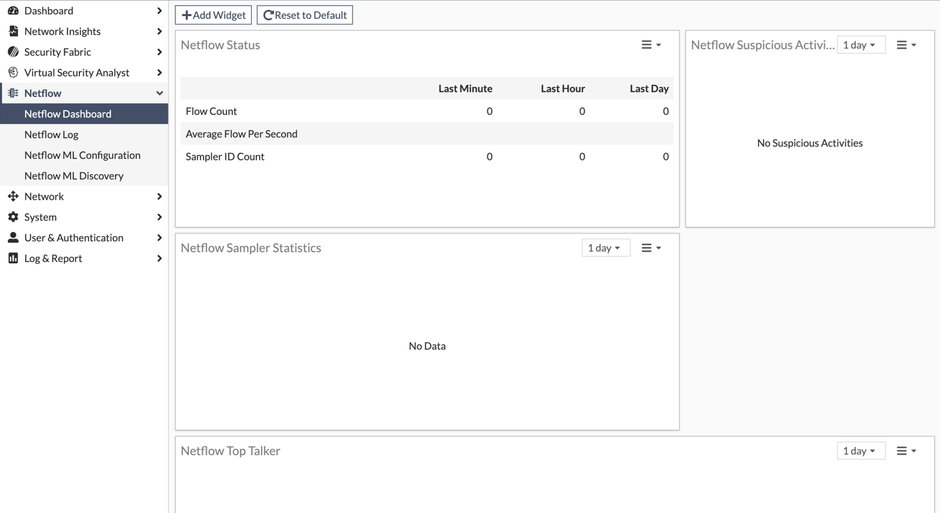Open Netflow Top Talker time range dropdown

(860, 451)
